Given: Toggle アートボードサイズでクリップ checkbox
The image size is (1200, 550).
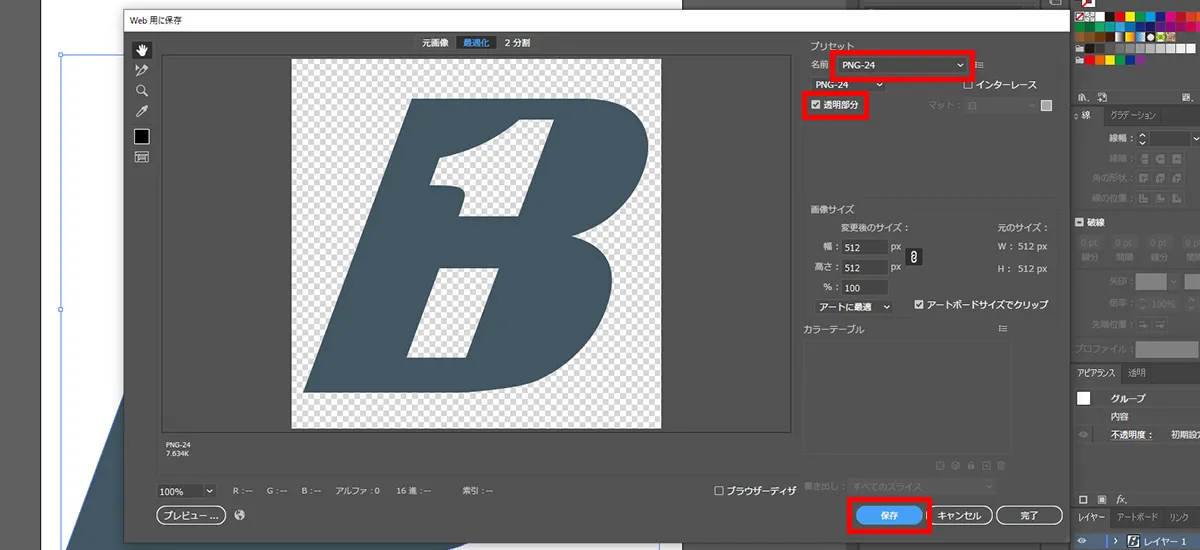Looking at the screenshot, I should [919, 304].
